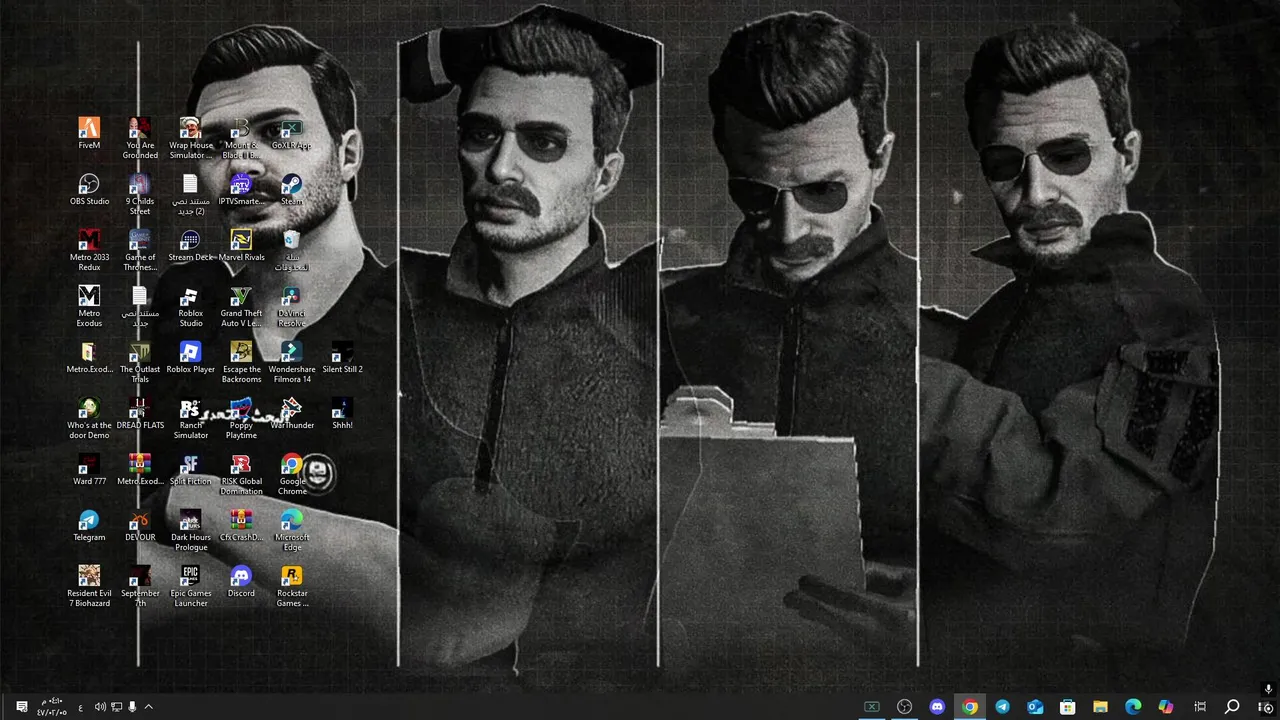The height and width of the screenshot is (720, 1280).
Task: Select the Metro Exodus game shortcut
Action: (89, 306)
